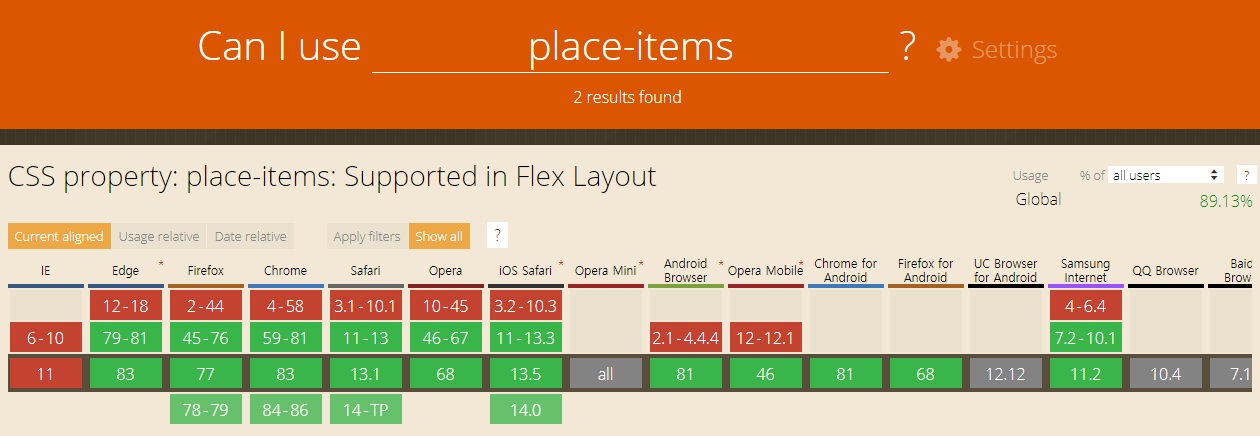The height and width of the screenshot is (436, 1260).
Task: Click Apply filters button
Action: (367, 237)
